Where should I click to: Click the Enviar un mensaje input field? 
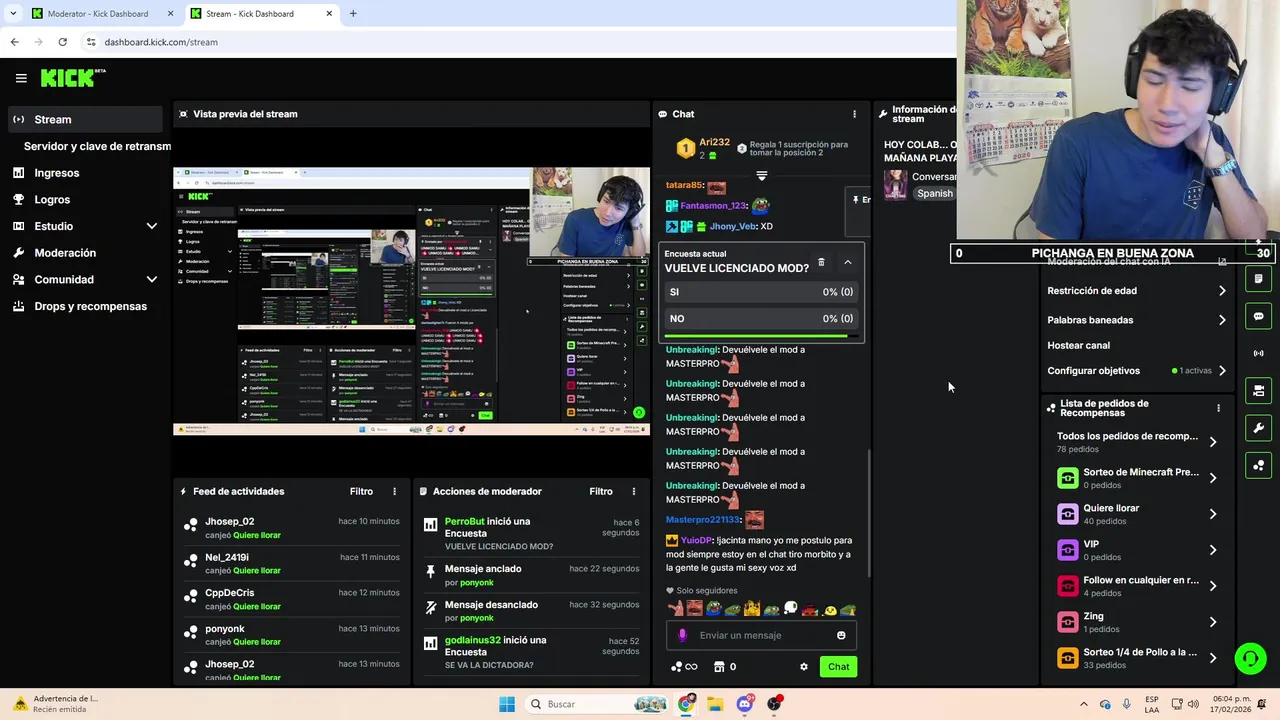click(762, 635)
